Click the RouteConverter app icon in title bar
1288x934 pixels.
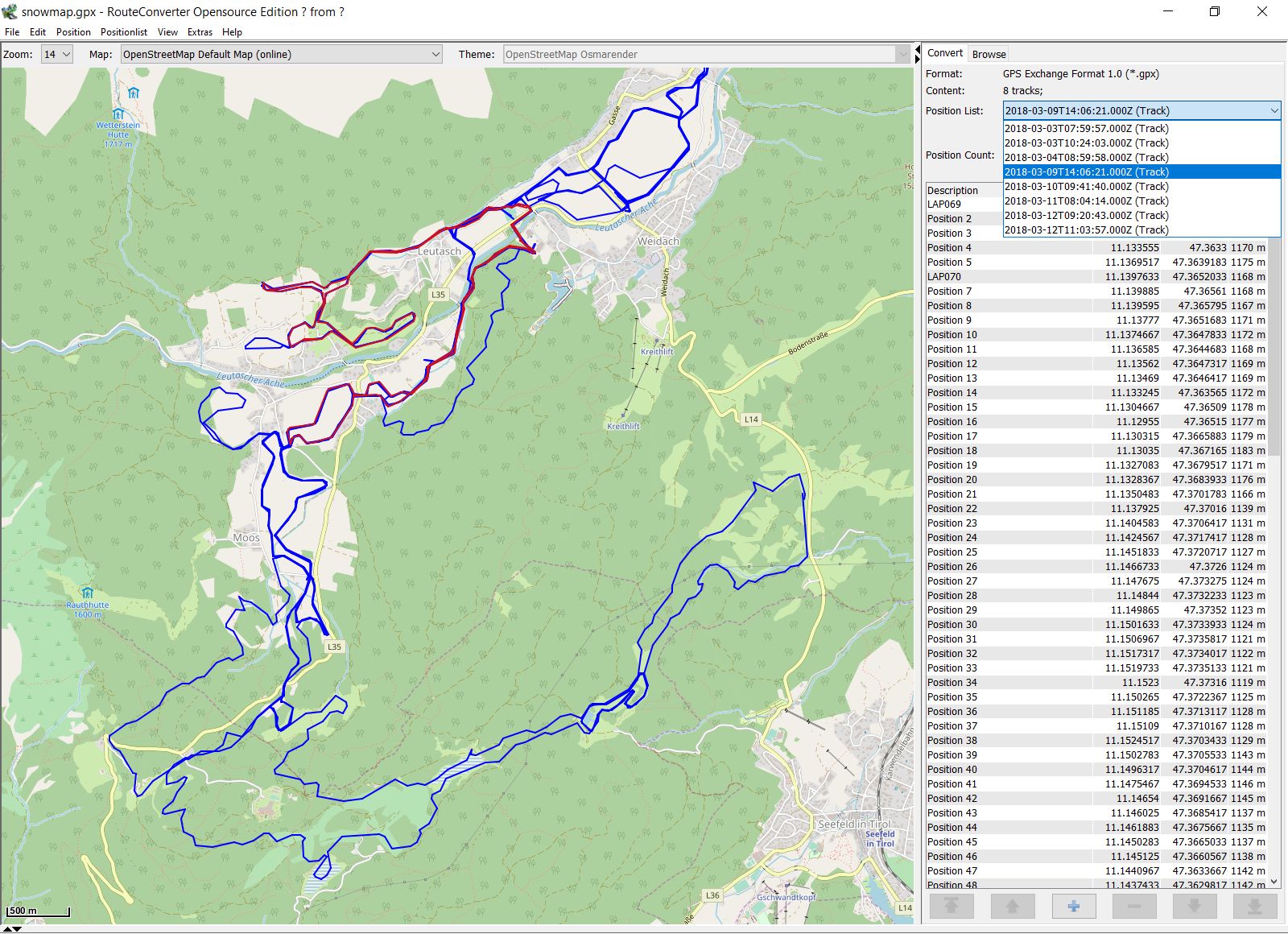(10, 12)
